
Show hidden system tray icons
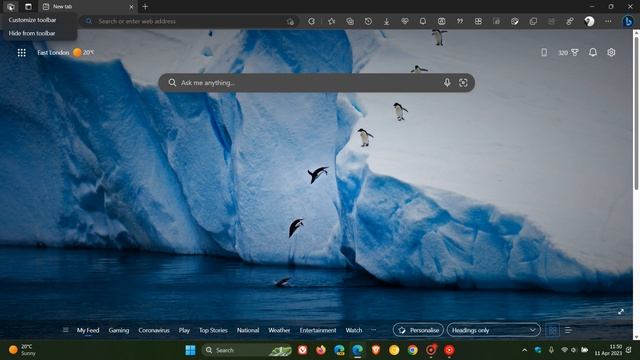click(524, 350)
